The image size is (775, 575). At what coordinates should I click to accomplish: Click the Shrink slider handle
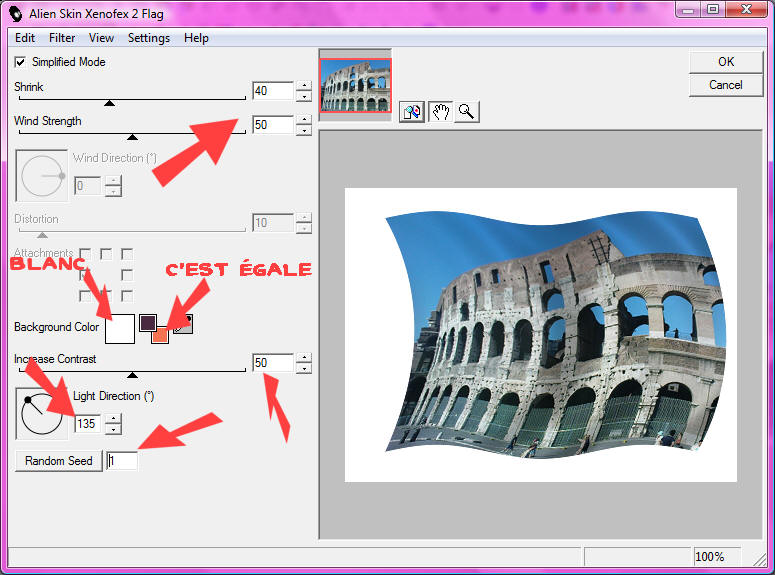[x=109, y=103]
